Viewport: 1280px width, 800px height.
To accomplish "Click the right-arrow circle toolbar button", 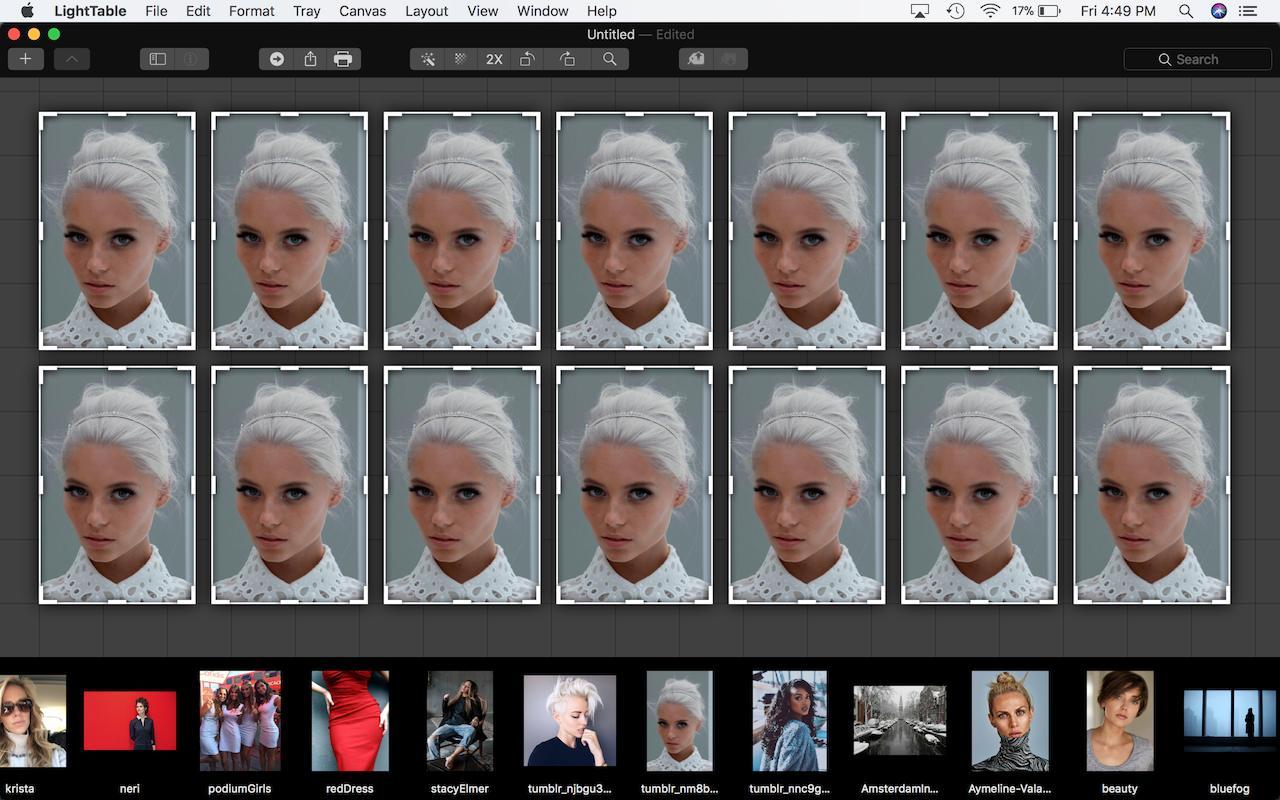I will (x=277, y=59).
